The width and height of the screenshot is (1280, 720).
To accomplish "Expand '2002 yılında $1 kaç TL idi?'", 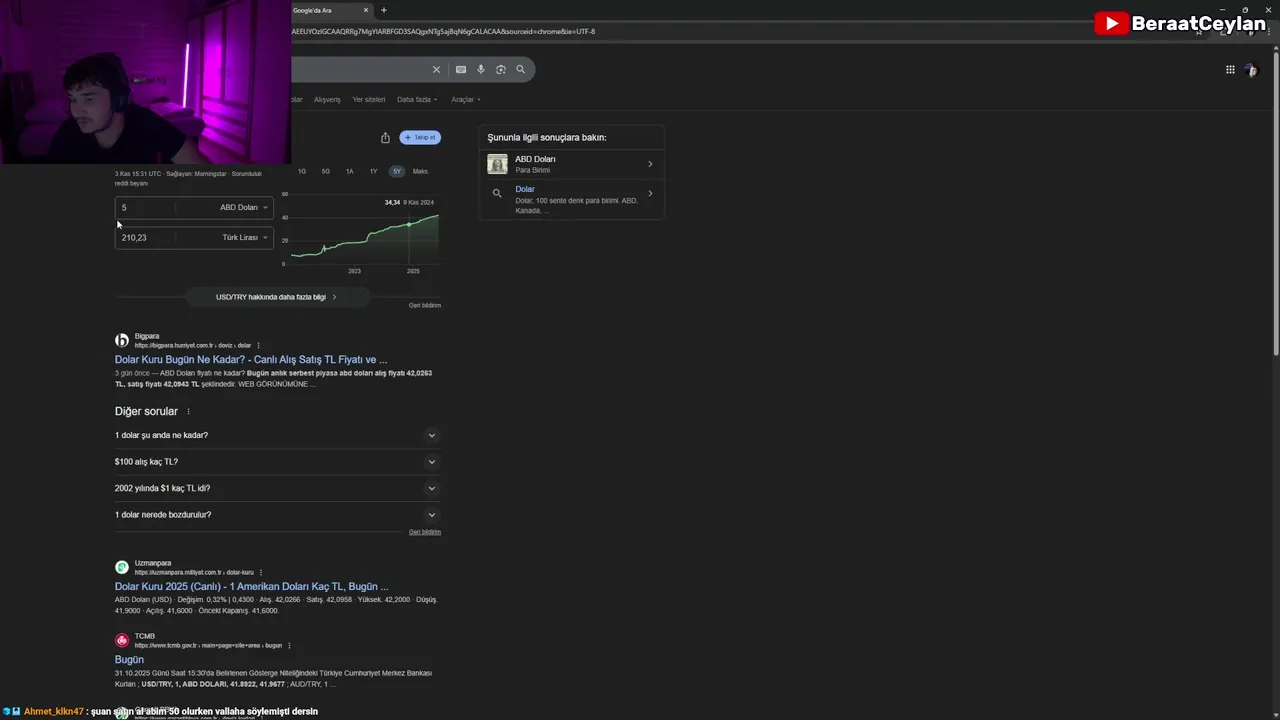I will pos(277,488).
